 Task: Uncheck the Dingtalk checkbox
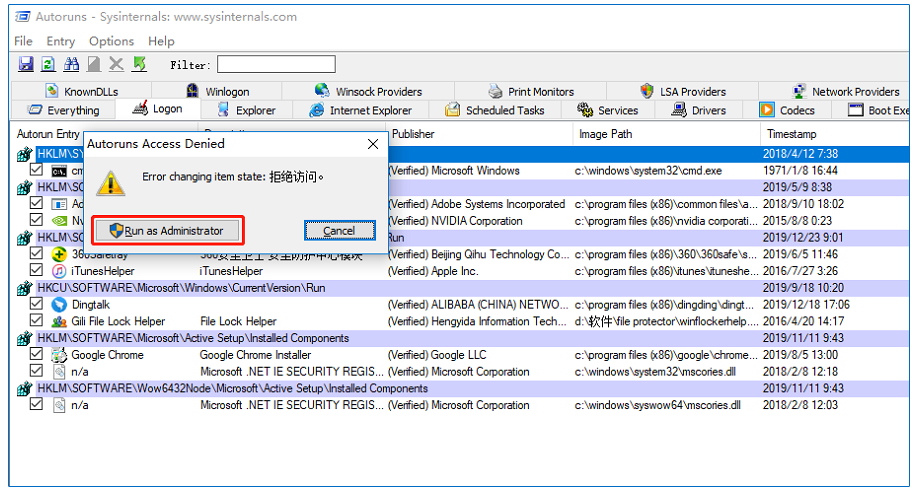[x=36, y=304]
